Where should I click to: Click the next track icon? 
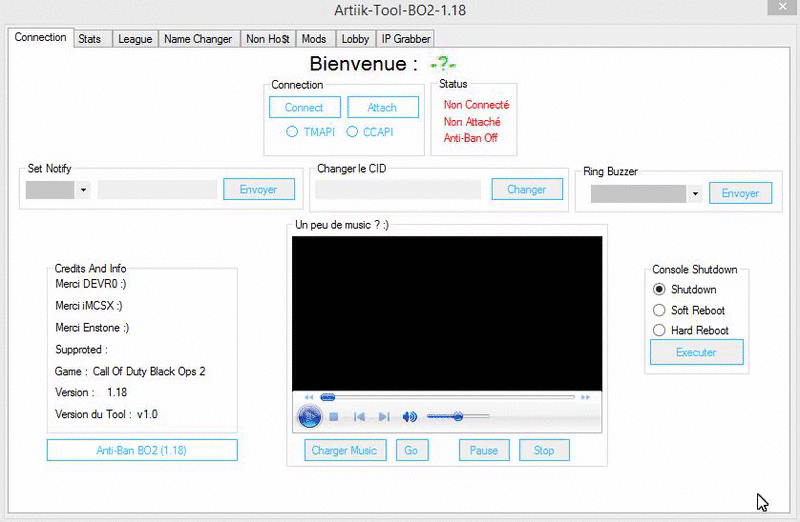(384, 417)
